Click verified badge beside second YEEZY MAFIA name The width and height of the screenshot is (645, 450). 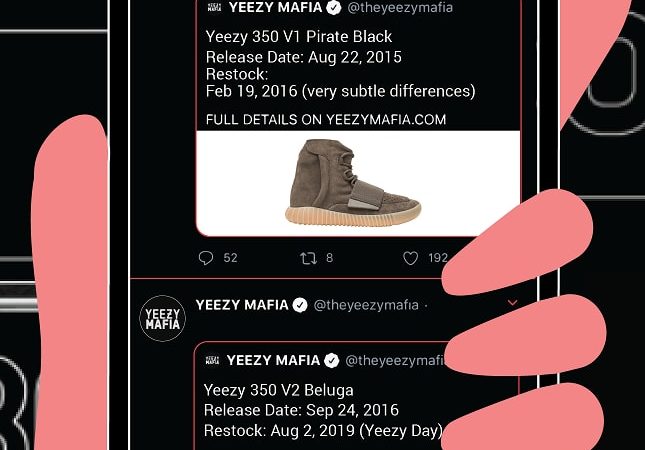pos(300,305)
